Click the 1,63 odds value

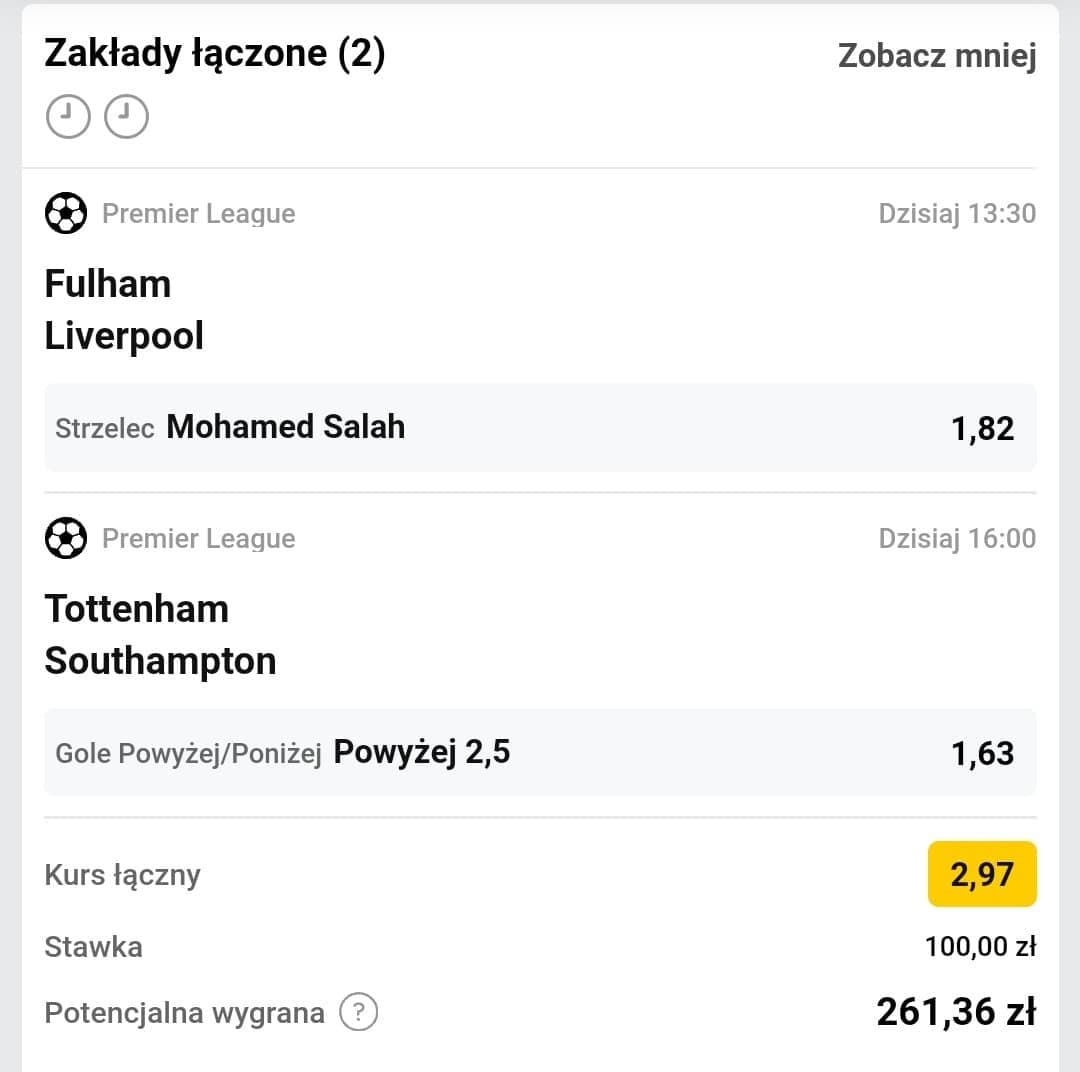(982, 753)
